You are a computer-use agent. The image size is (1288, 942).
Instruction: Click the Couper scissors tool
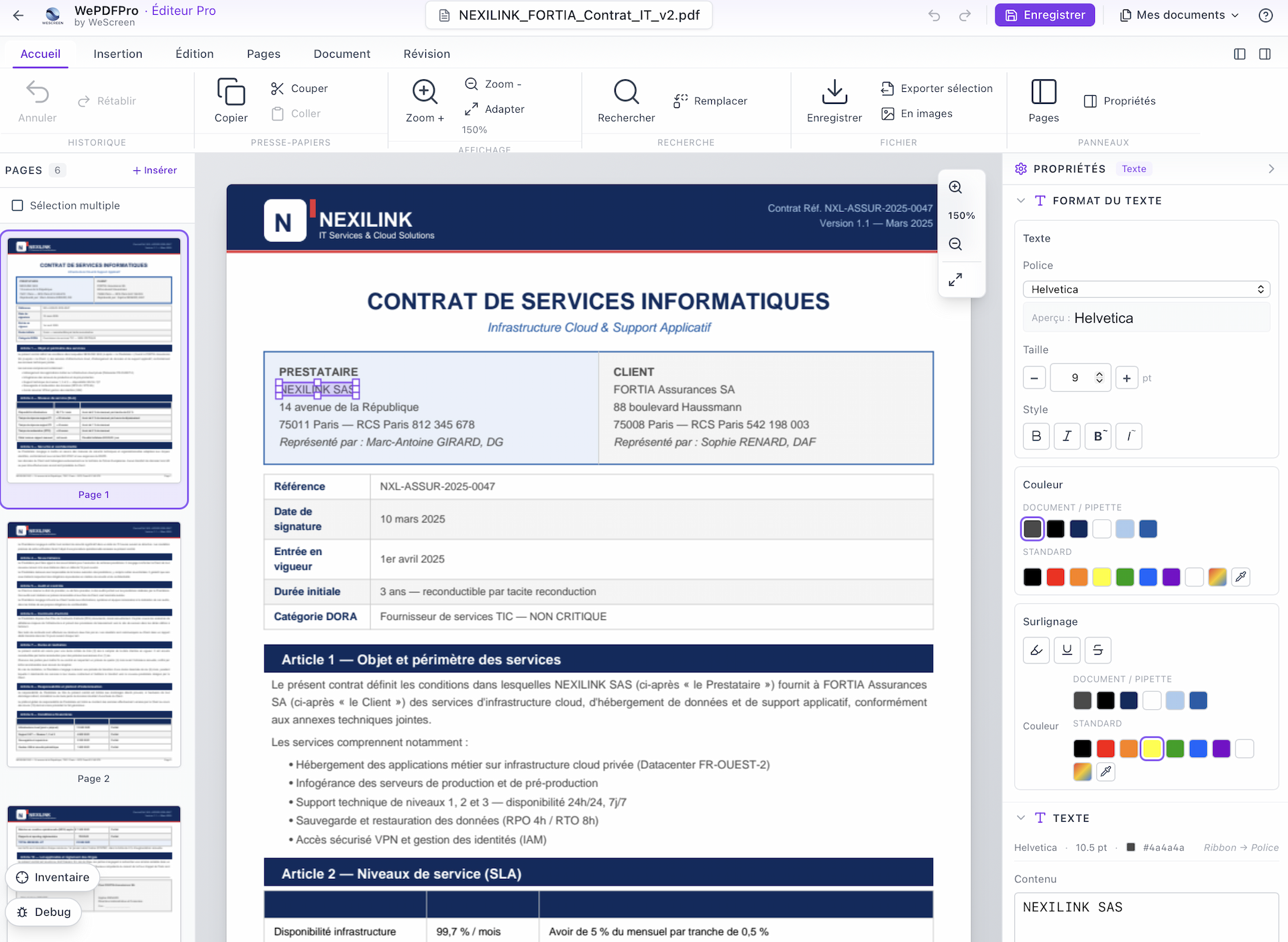[299, 88]
